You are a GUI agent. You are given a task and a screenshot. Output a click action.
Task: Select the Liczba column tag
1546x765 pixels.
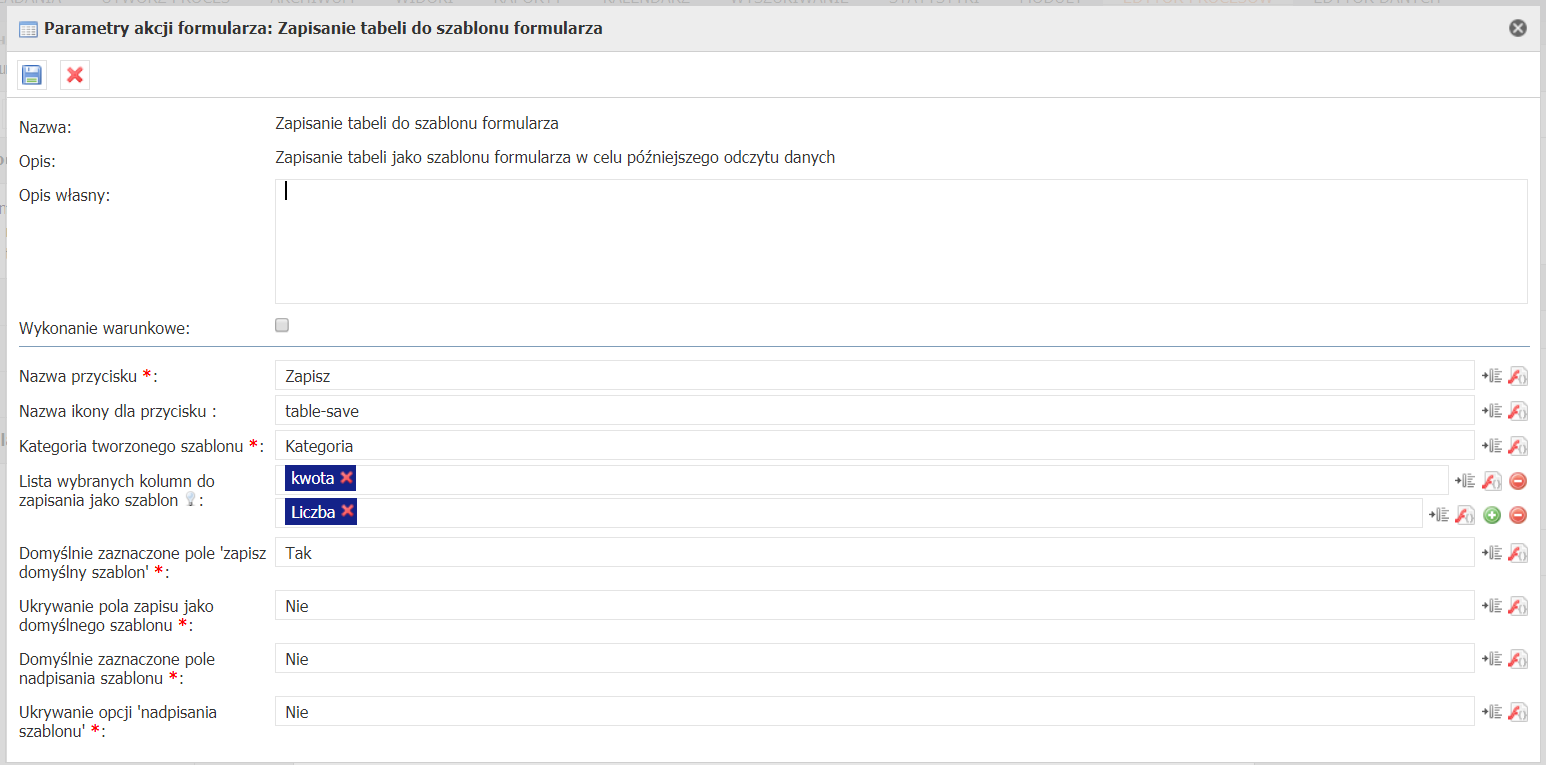321,512
